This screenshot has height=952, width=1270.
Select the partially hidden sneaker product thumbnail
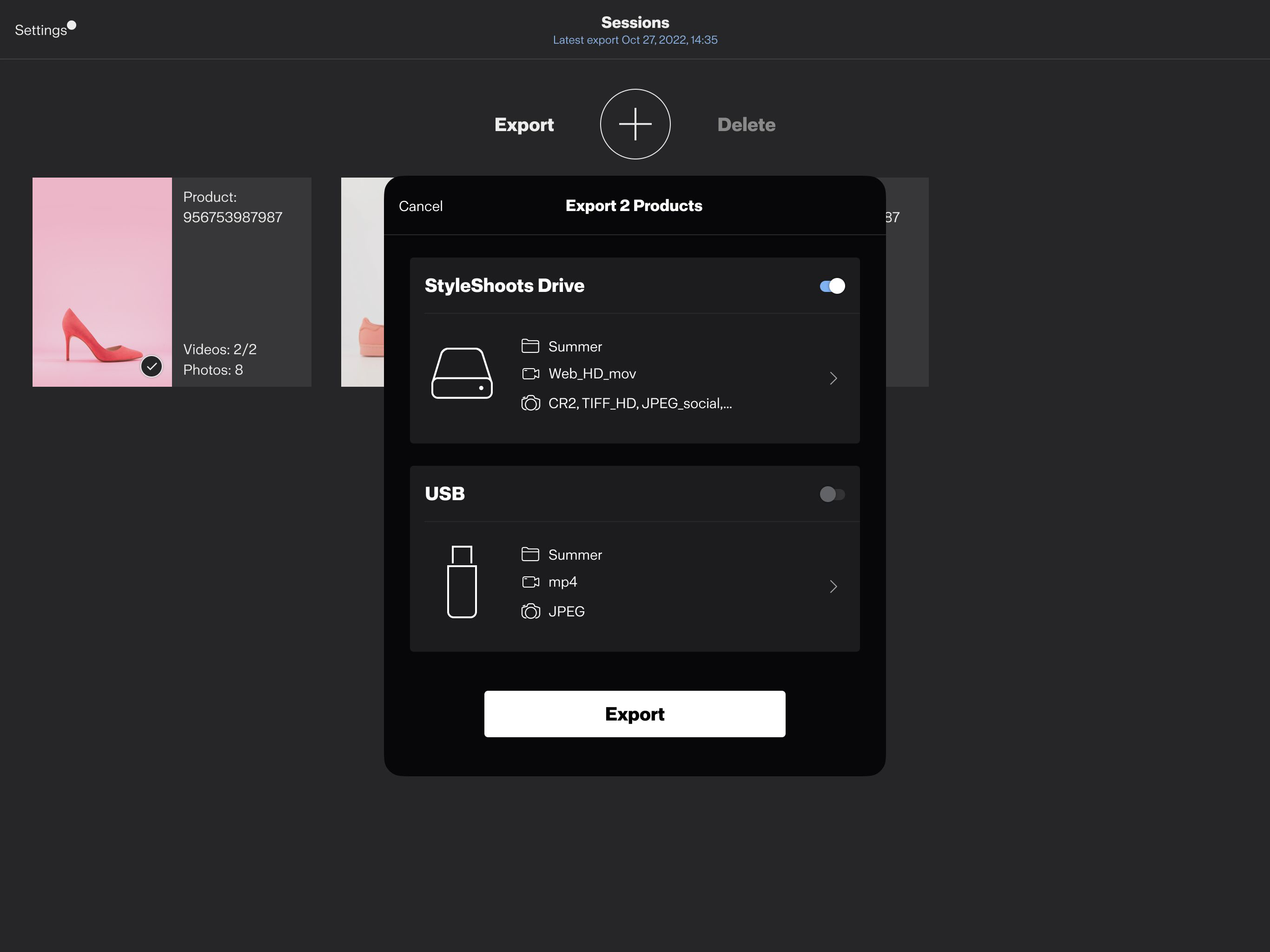(362, 282)
